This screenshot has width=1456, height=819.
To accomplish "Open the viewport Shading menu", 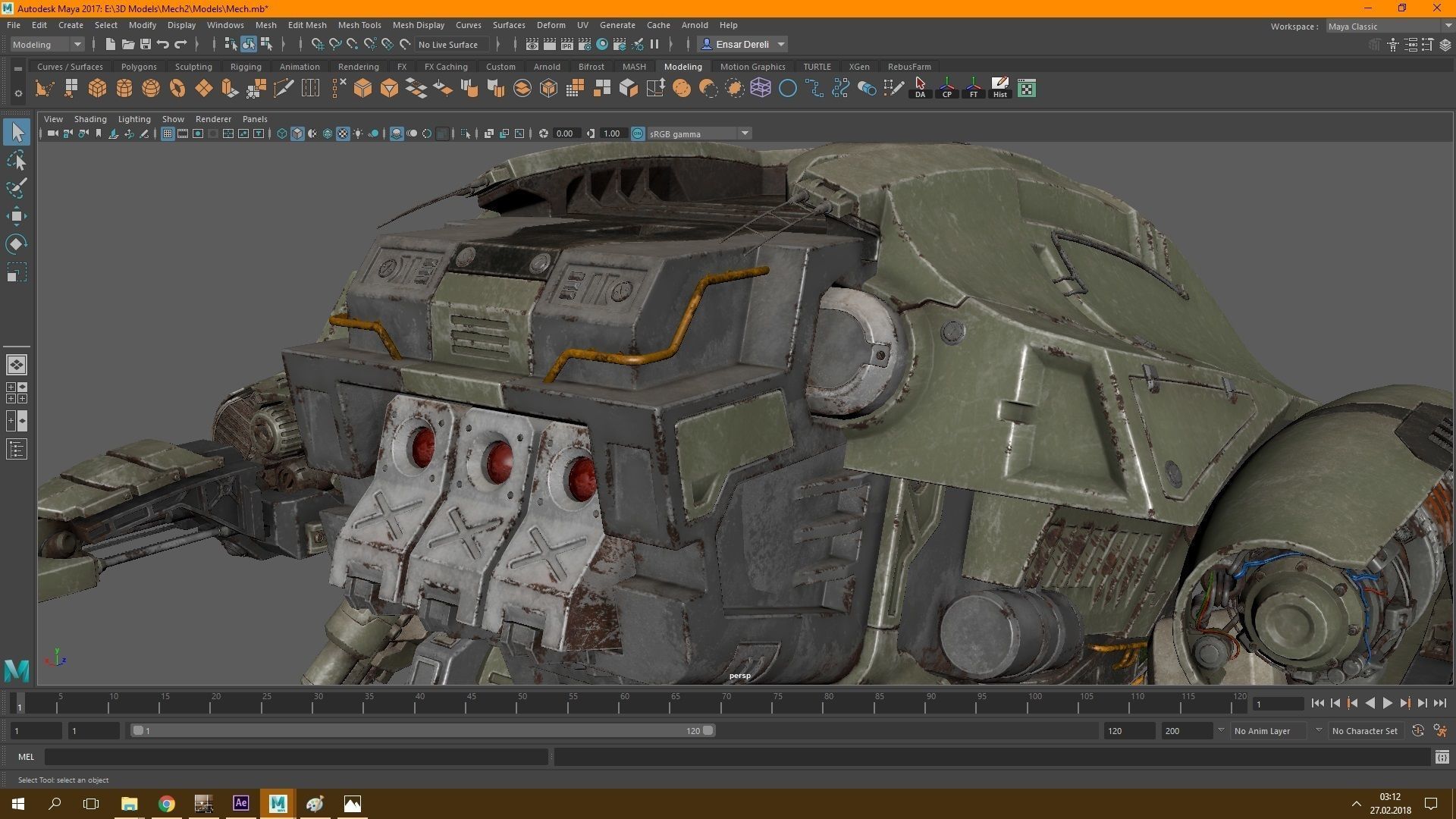I will [90, 119].
